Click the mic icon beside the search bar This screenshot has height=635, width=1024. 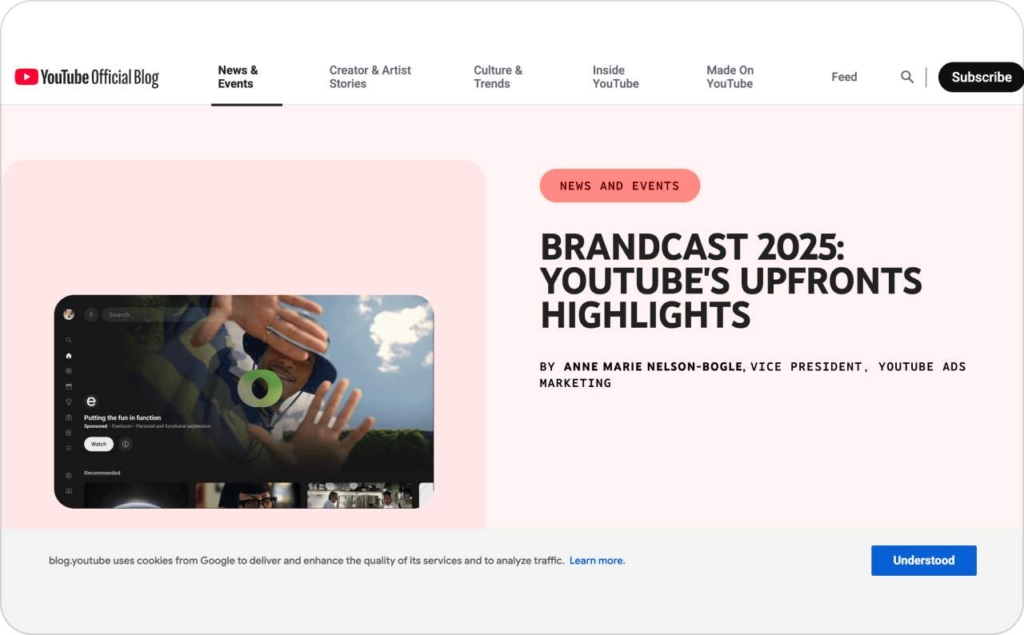pyautogui.click(x=90, y=313)
